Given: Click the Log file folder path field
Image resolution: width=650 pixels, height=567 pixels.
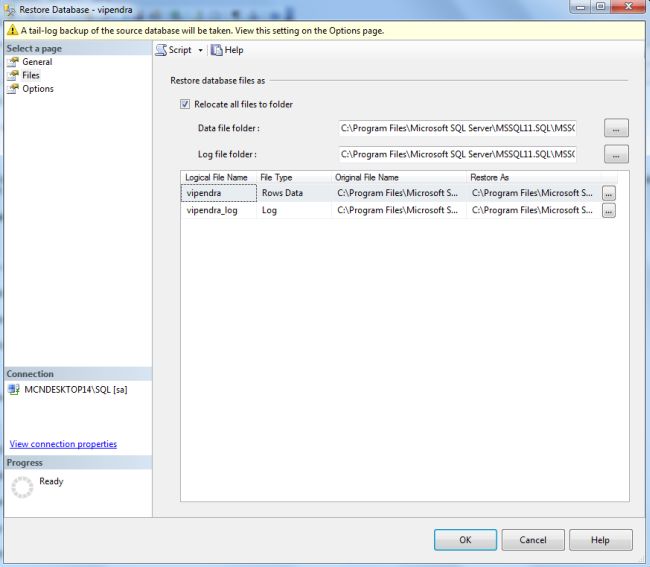Looking at the screenshot, I should [457, 154].
